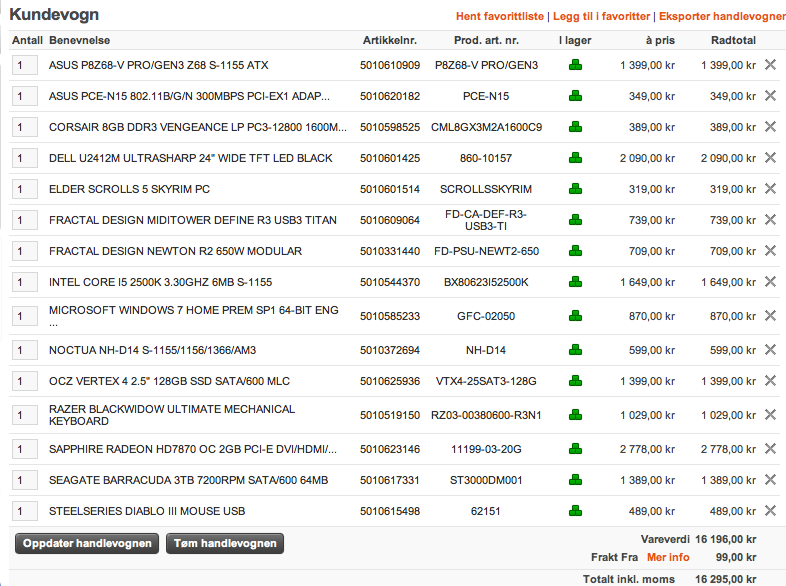Click stock icon for Define R3 case
The image size is (786, 586).
click(x=575, y=220)
